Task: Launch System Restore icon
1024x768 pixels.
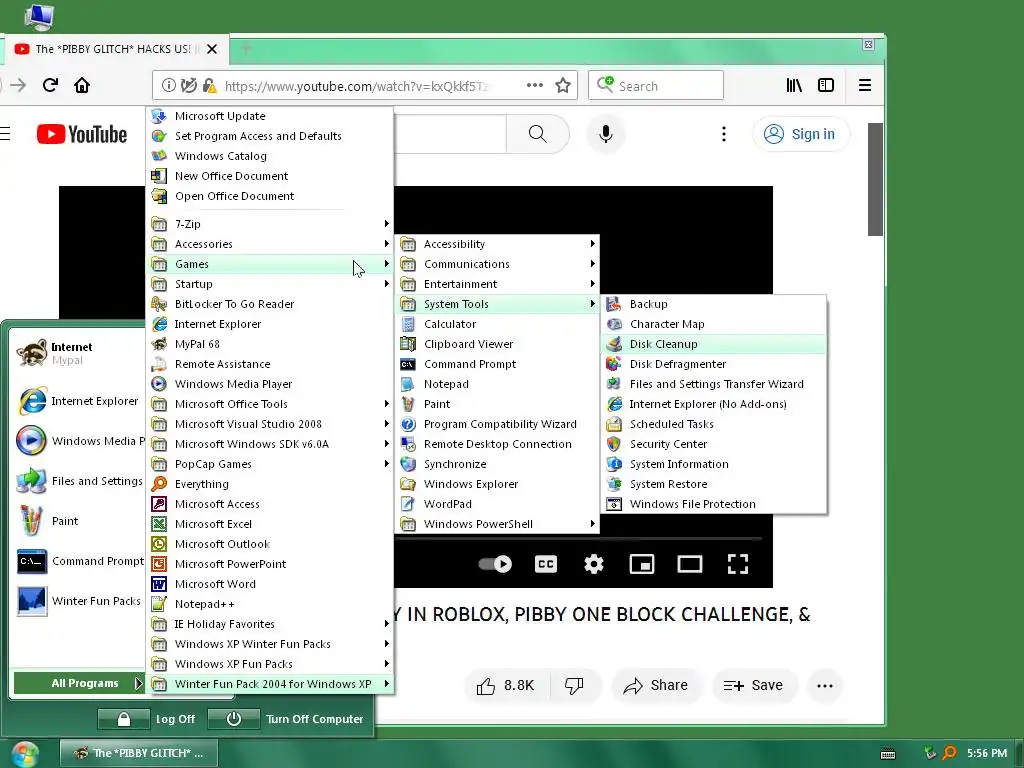Action: pyautogui.click(x=613, y=485)
